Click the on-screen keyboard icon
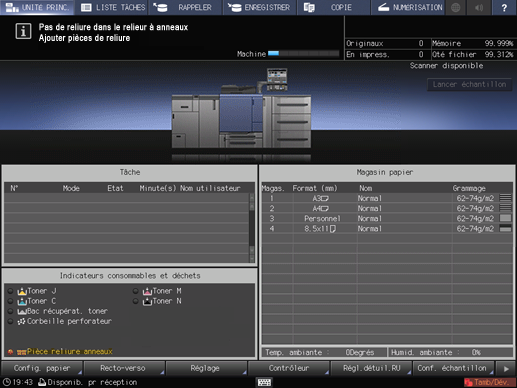 pos(264,382)
